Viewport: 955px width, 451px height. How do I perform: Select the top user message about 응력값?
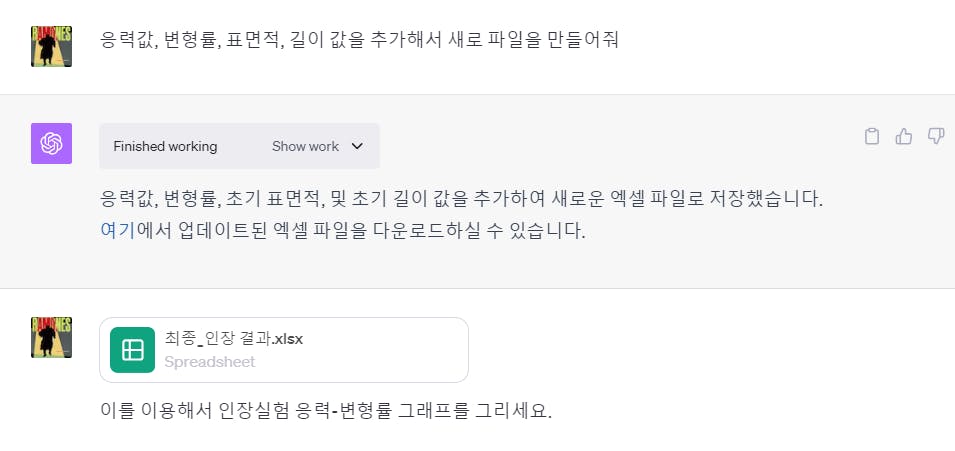(x=359, y=40)
